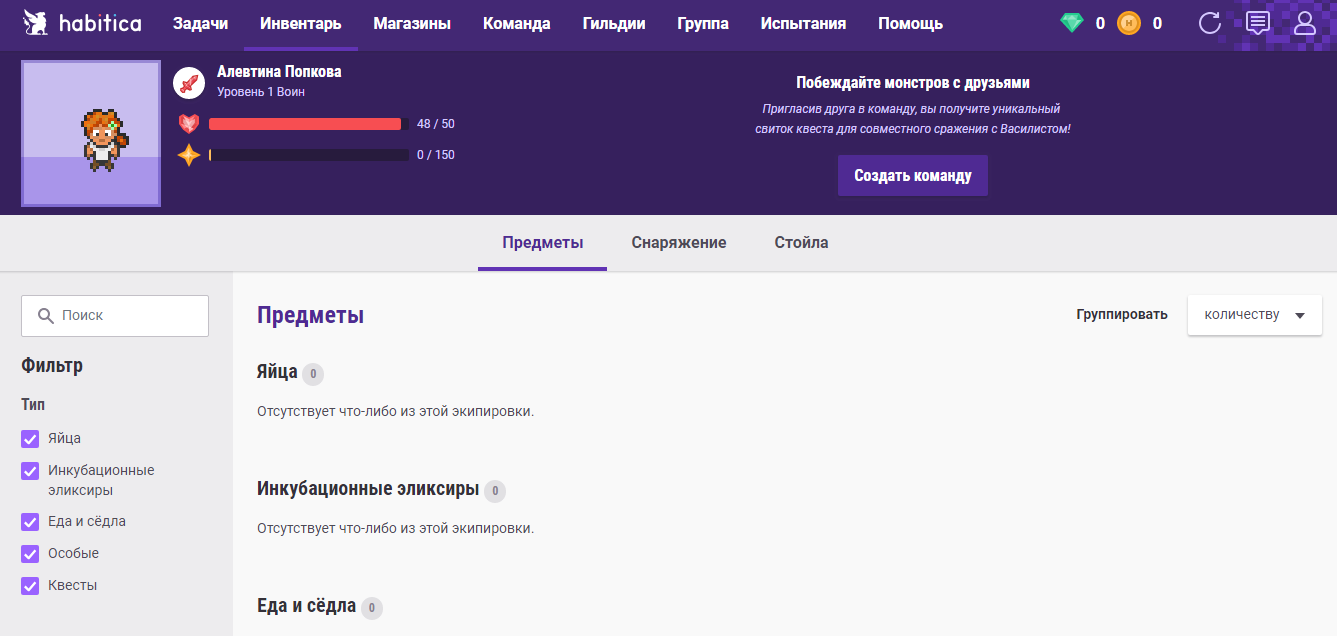Open the messages chat icon
This screenshot has height=636, width=1337.
tap(1258, 23)
